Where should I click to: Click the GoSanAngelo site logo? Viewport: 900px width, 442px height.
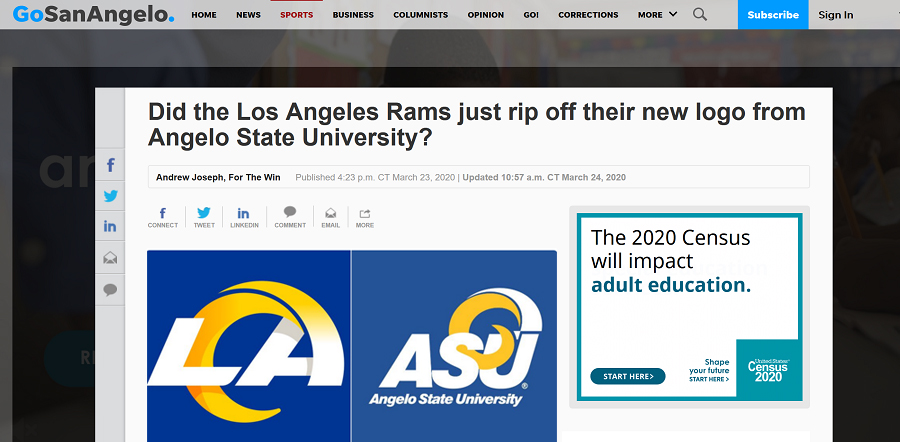94,14
